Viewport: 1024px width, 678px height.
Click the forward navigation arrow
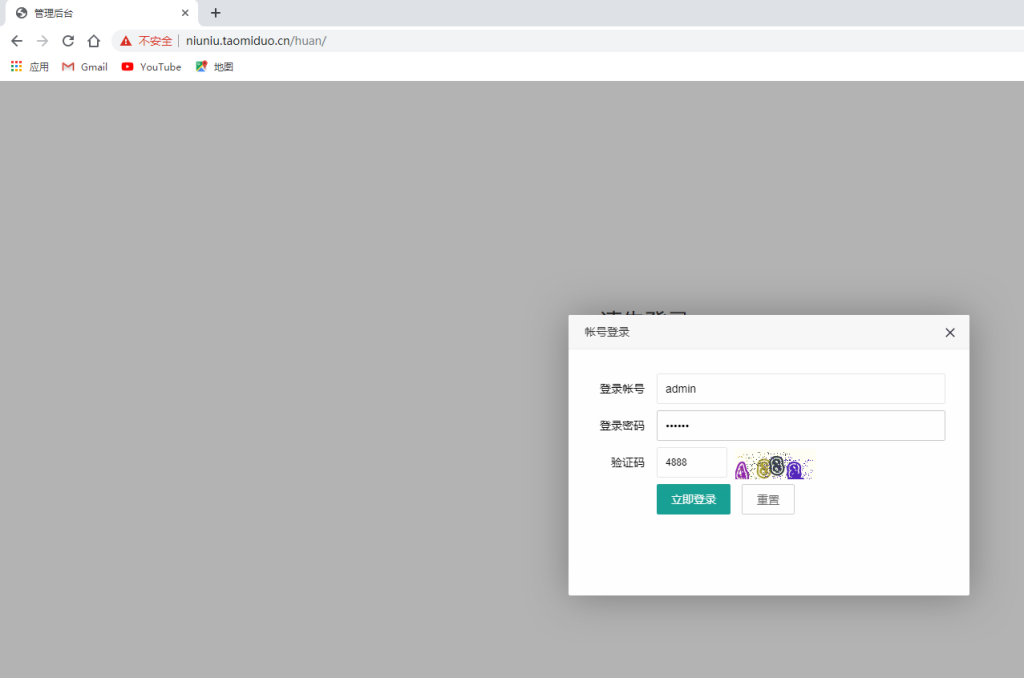(41, 41)
